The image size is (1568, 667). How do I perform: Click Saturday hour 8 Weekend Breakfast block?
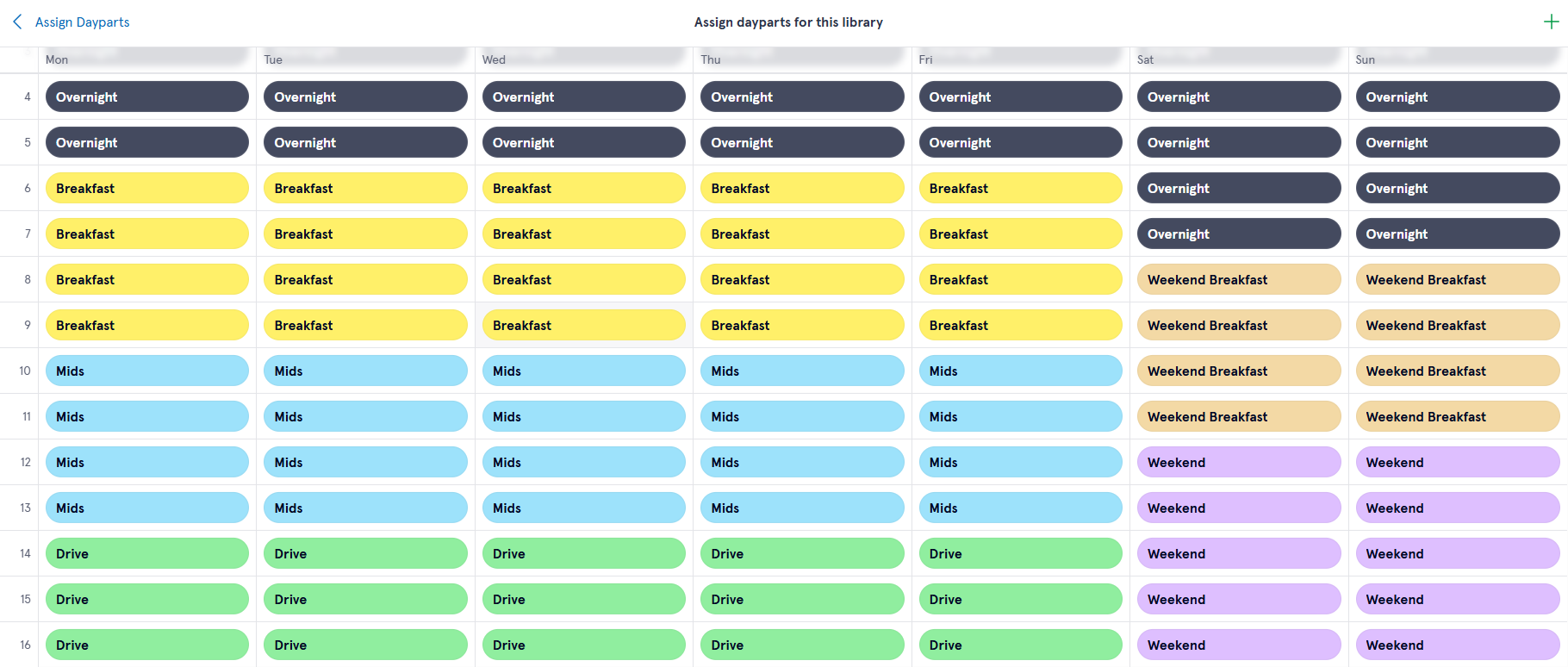(1238, 279)
